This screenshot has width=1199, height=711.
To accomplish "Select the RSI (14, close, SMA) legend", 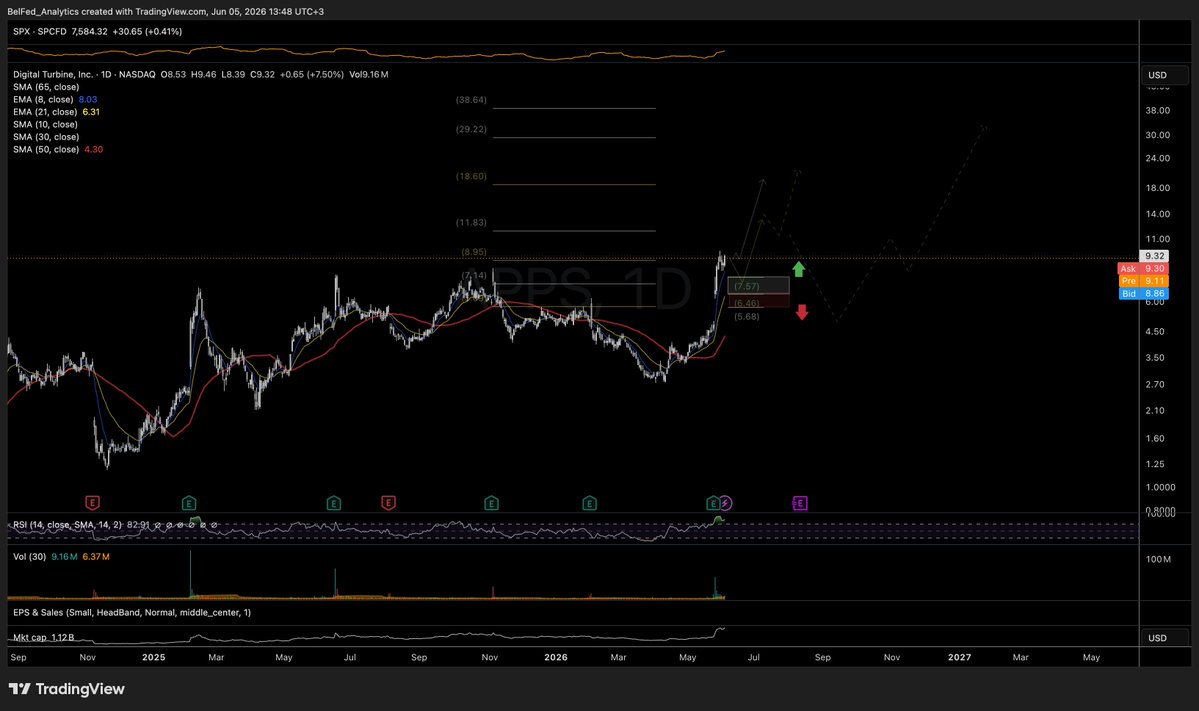I will click(67, 525).
